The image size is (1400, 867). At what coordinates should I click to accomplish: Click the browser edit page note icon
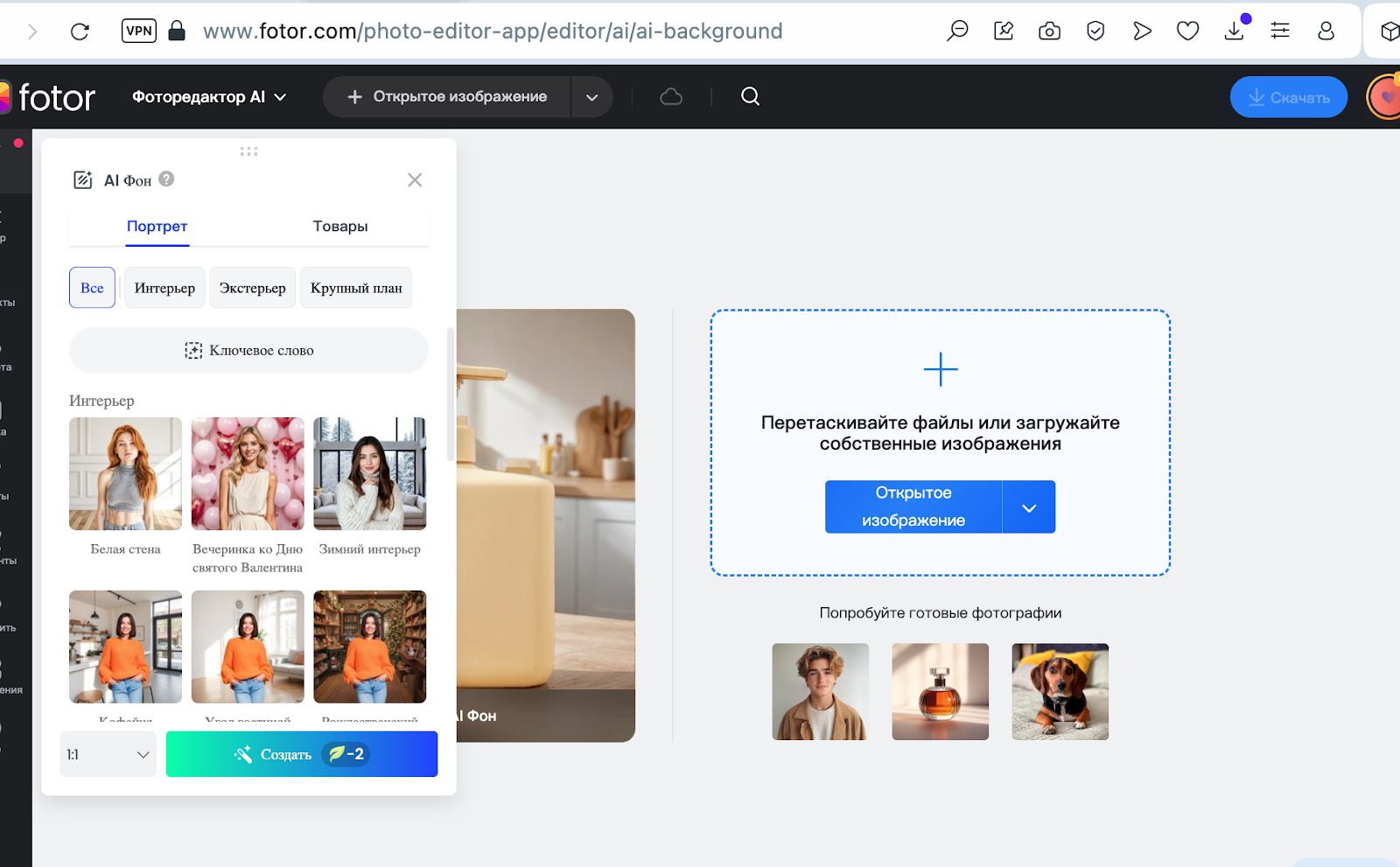tap(1004, 31)
